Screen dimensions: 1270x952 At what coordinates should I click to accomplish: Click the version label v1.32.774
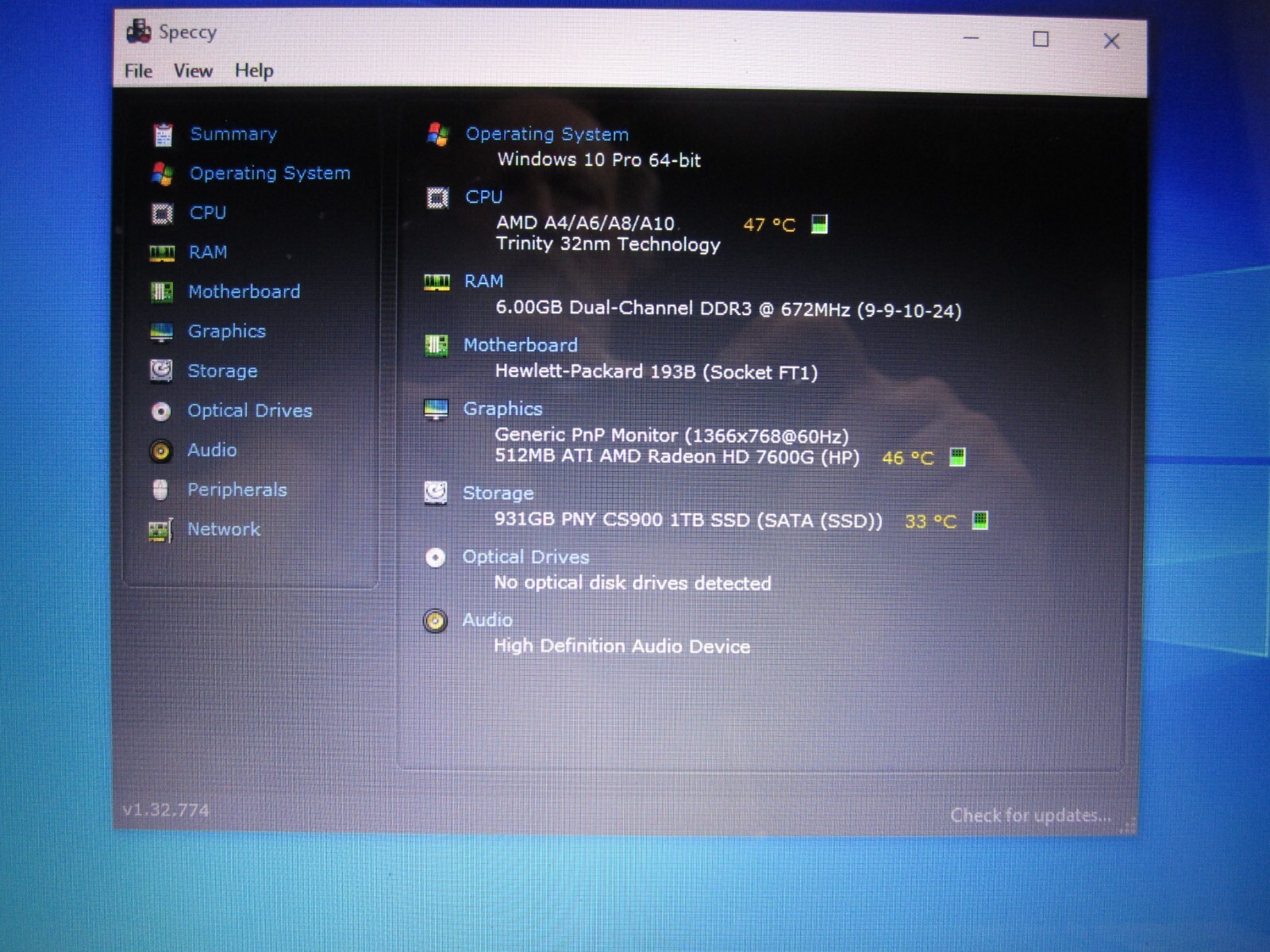(166, 810)
